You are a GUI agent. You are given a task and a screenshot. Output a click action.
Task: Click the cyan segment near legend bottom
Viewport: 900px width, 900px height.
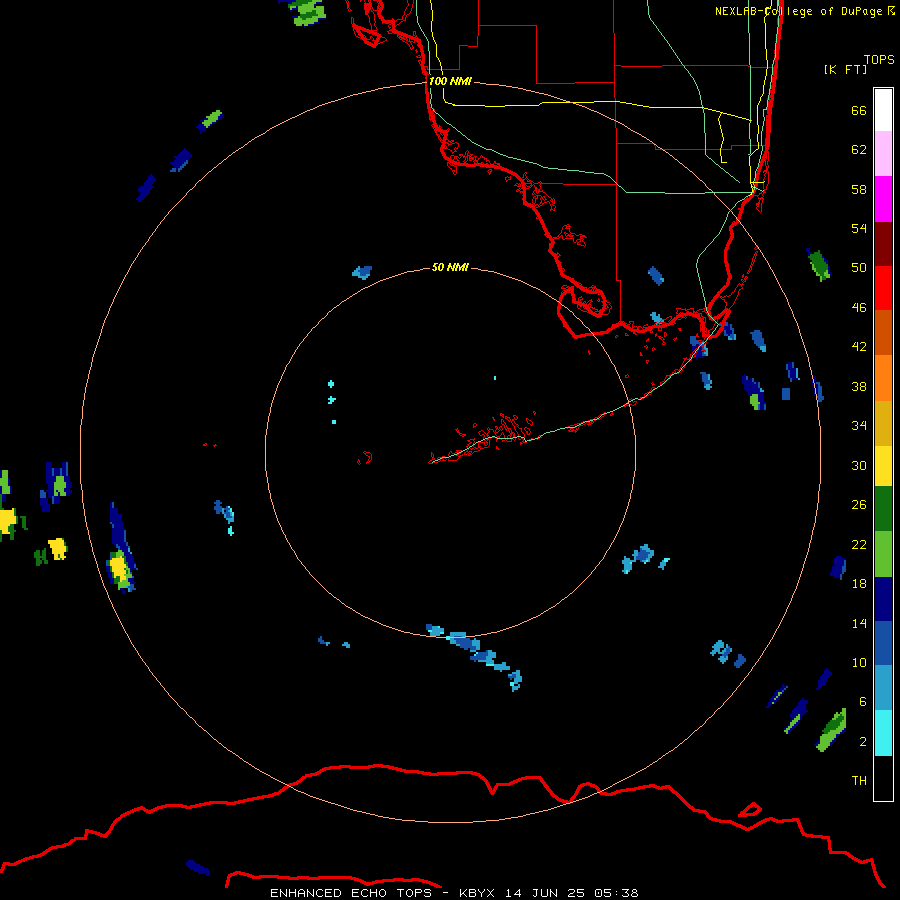[883, 733]
